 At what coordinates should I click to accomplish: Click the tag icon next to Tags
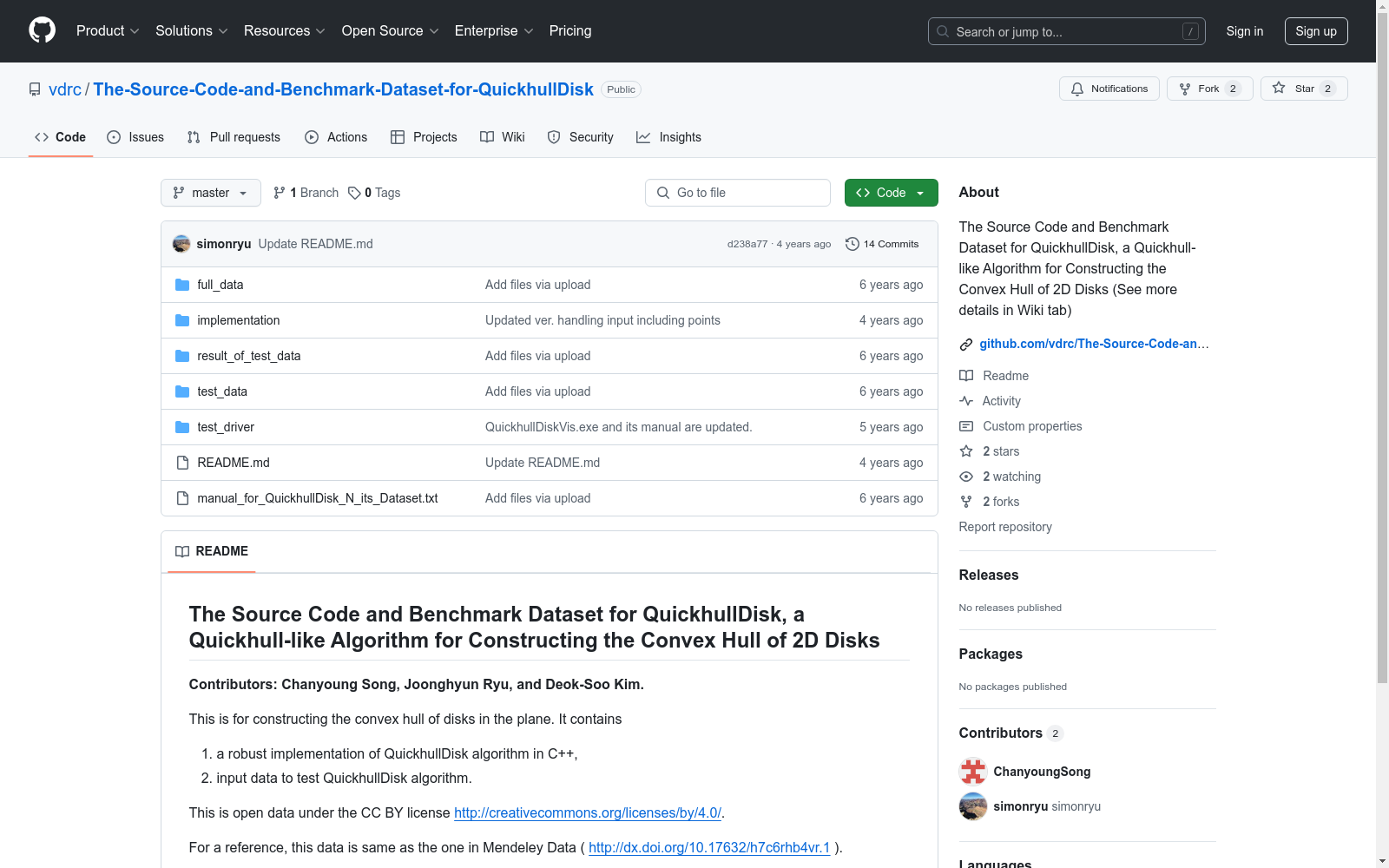click(354, 193)
